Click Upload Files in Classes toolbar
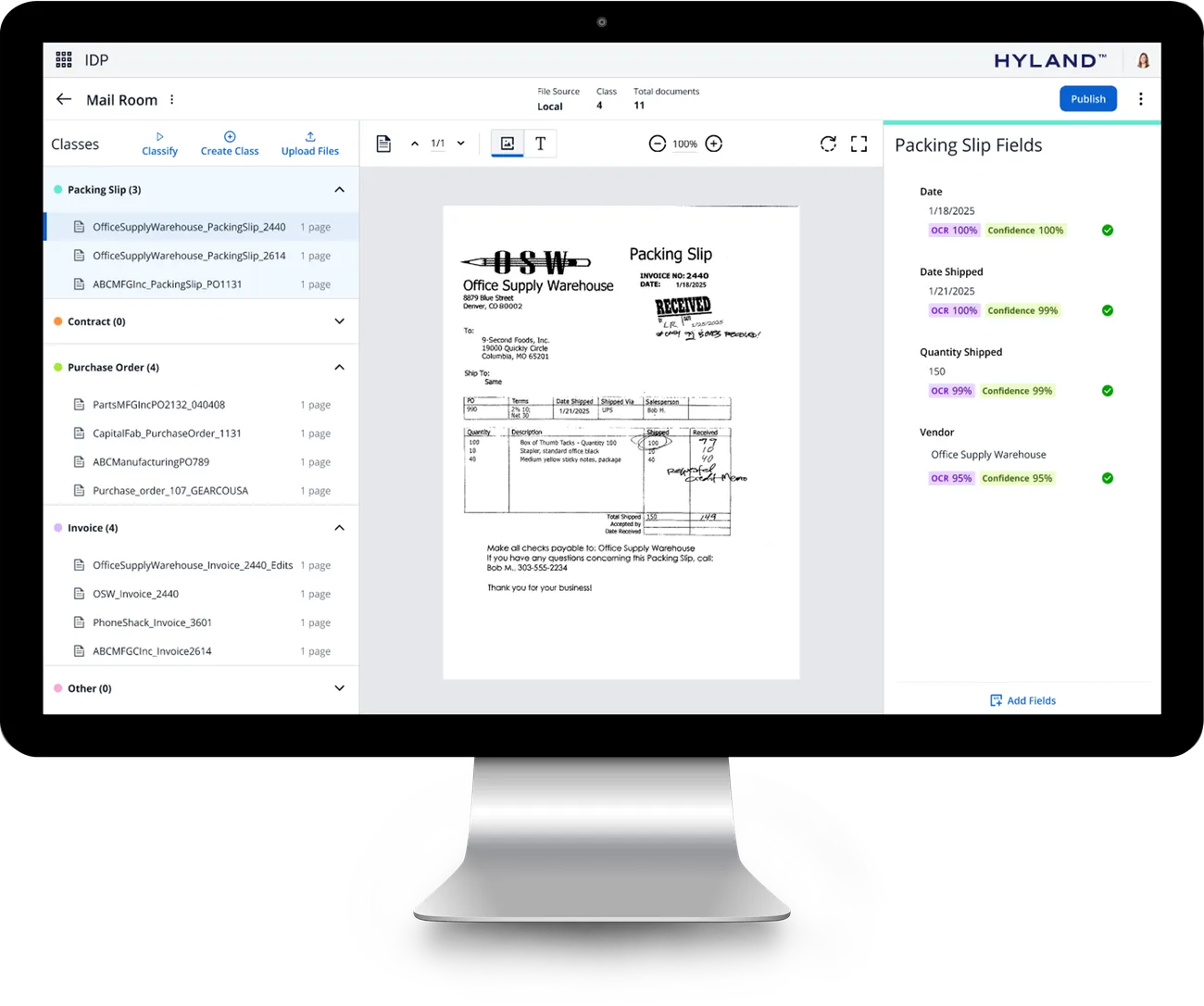 click(x=310, y=144)
